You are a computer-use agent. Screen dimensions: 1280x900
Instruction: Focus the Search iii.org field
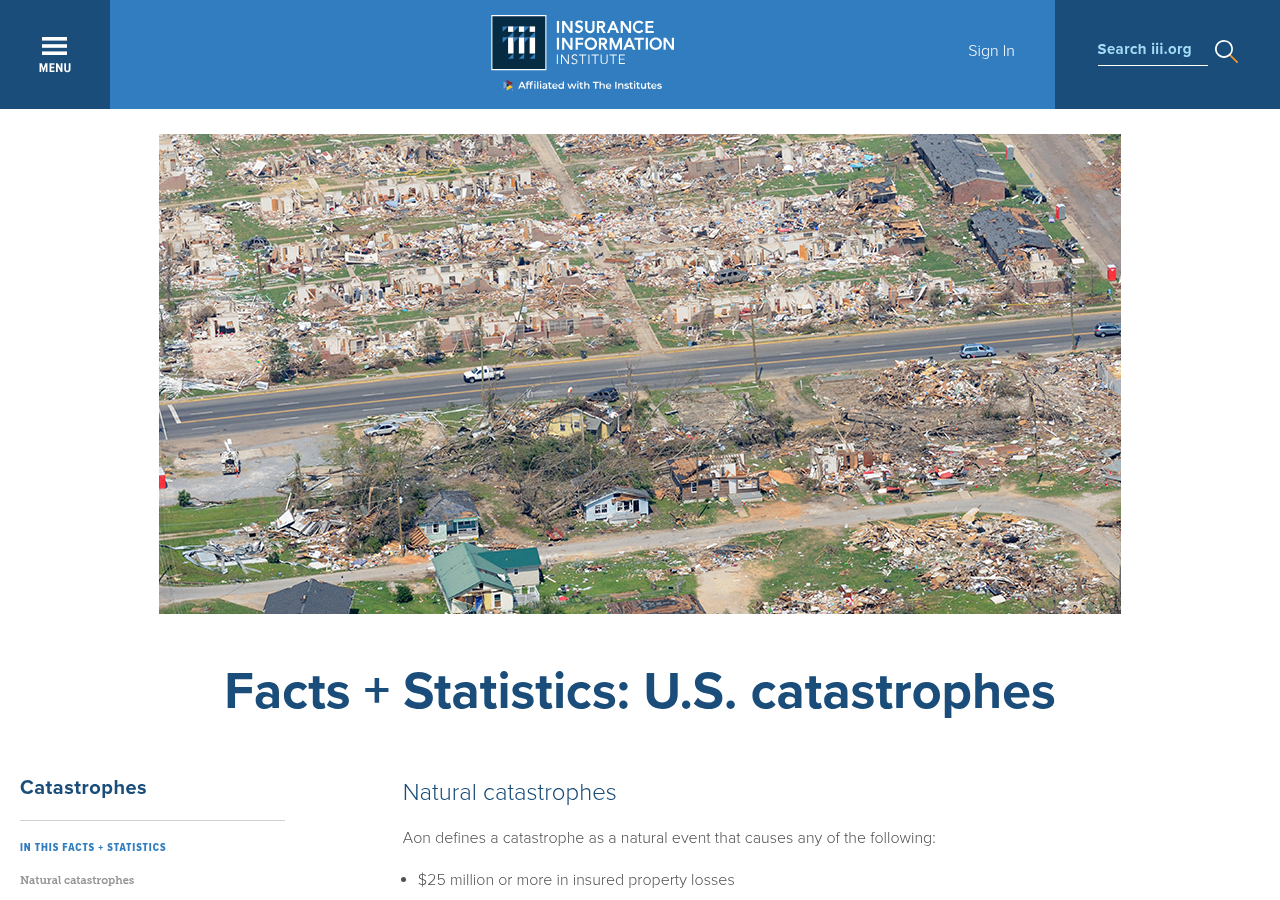pos(1152,50)
